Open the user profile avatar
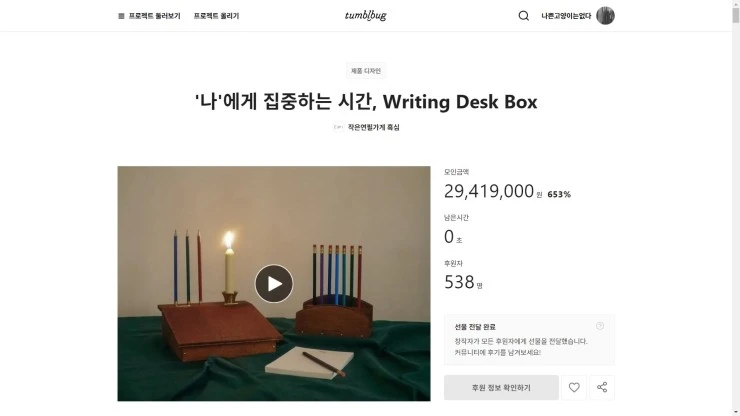 [605, 16]
